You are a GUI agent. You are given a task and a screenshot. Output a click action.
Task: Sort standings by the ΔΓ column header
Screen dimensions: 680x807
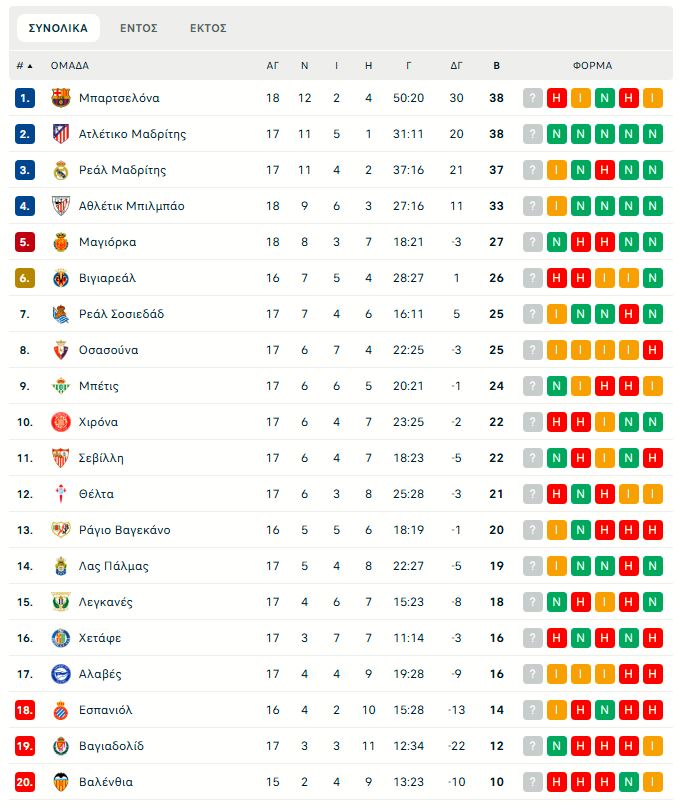click(456, 66)
